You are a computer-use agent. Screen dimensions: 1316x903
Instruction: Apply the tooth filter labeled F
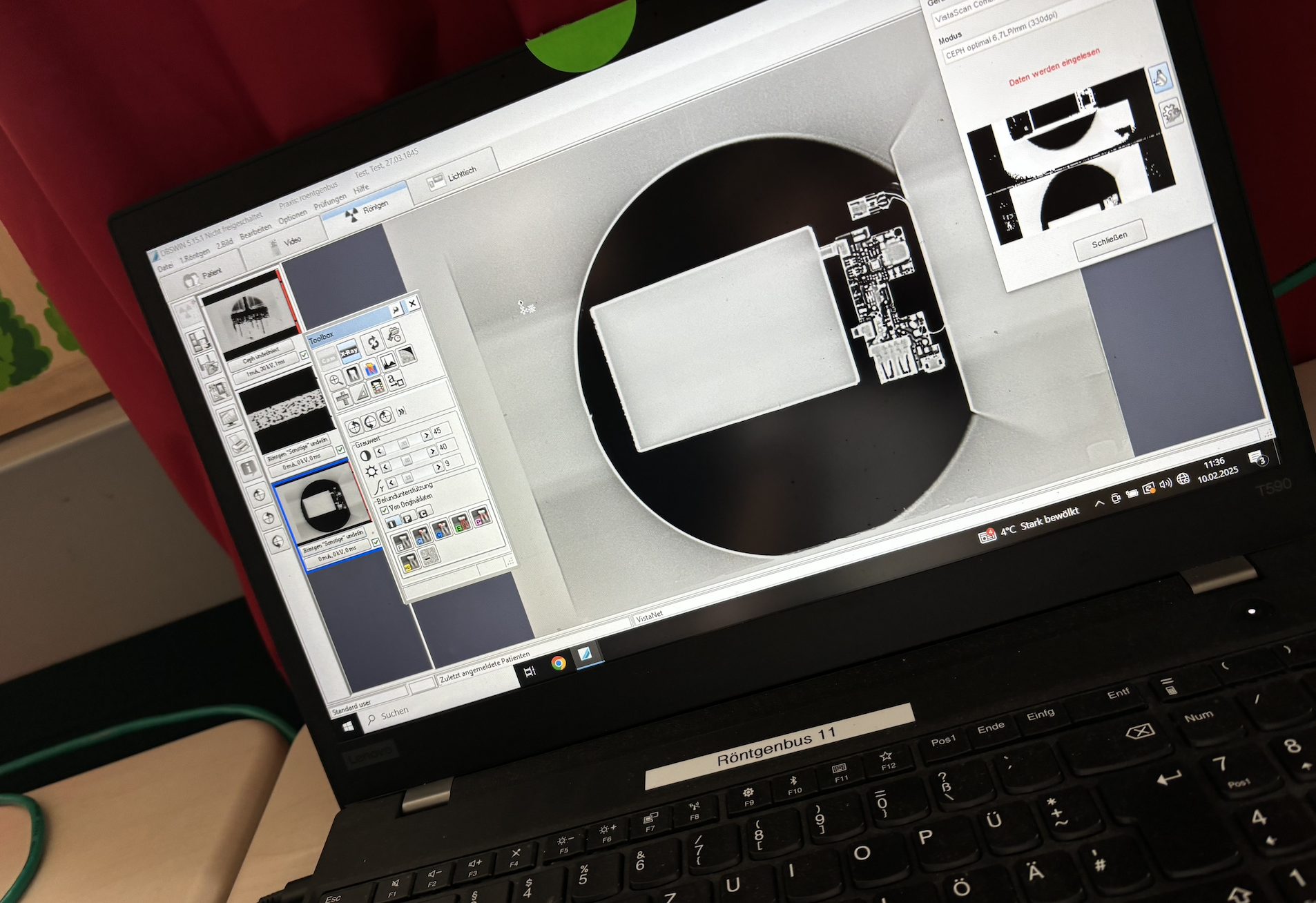point(403,543)
